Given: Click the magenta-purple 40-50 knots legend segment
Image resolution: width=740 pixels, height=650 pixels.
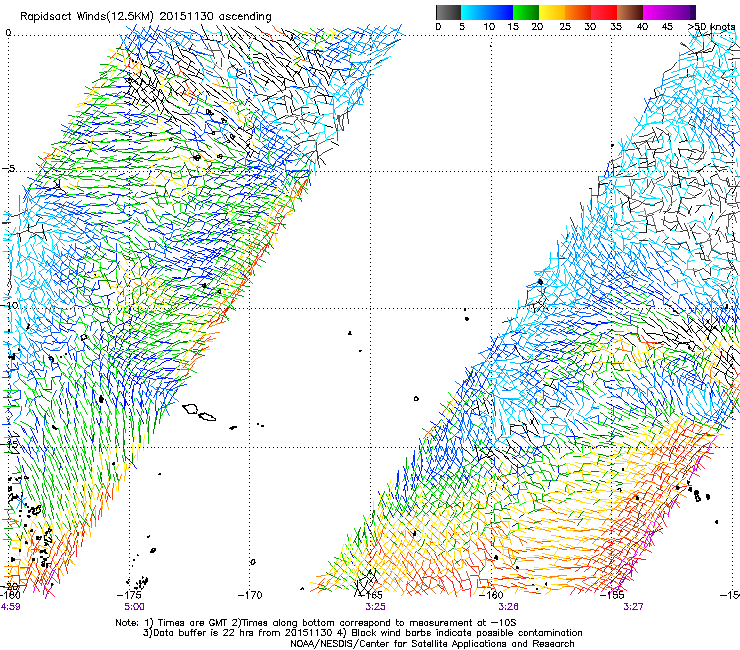Looking at the screenshot, I should 669,12.
